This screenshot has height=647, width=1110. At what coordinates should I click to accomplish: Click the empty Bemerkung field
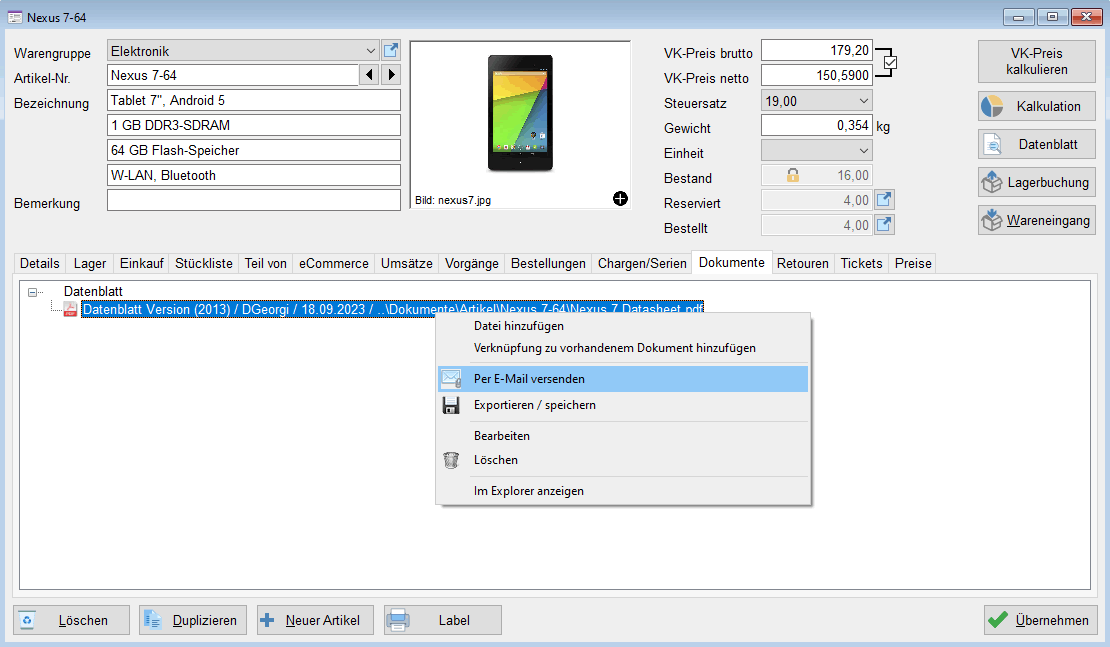click(253, 200)
